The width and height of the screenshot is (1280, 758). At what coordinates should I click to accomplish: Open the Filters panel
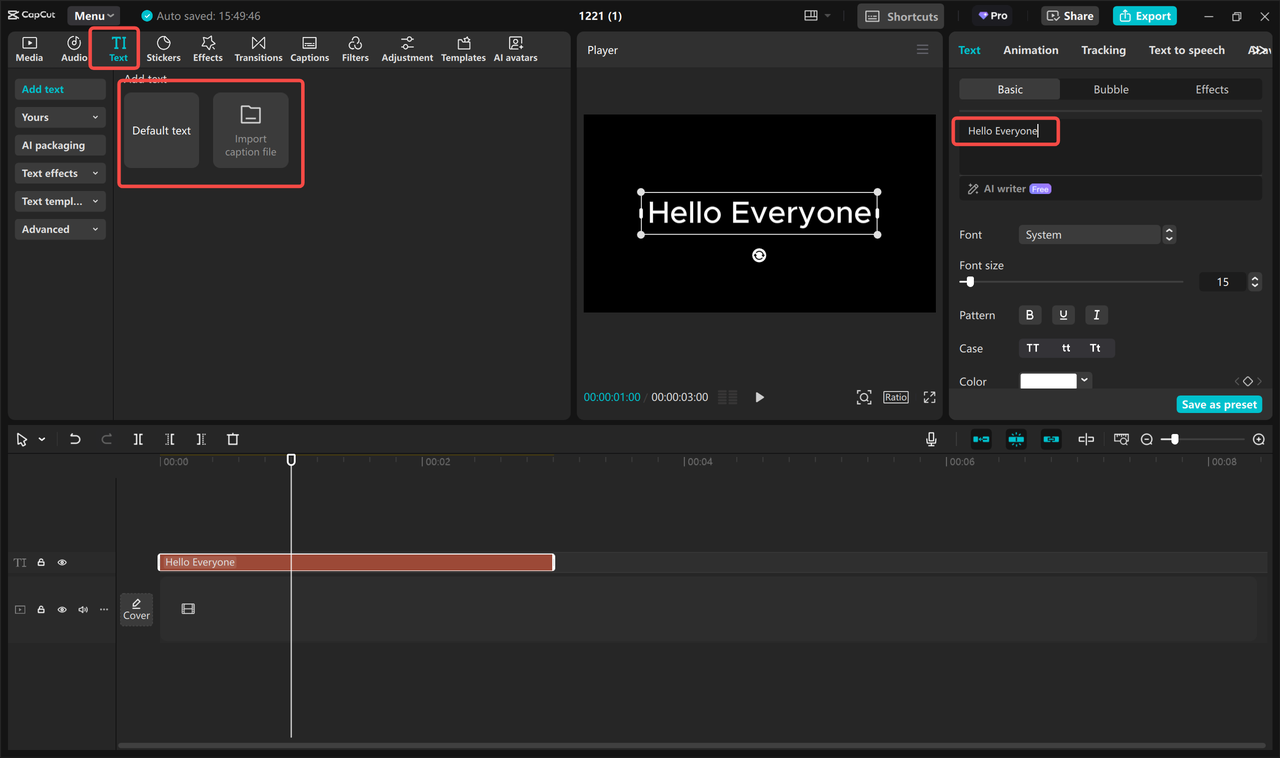coord(355,48)
